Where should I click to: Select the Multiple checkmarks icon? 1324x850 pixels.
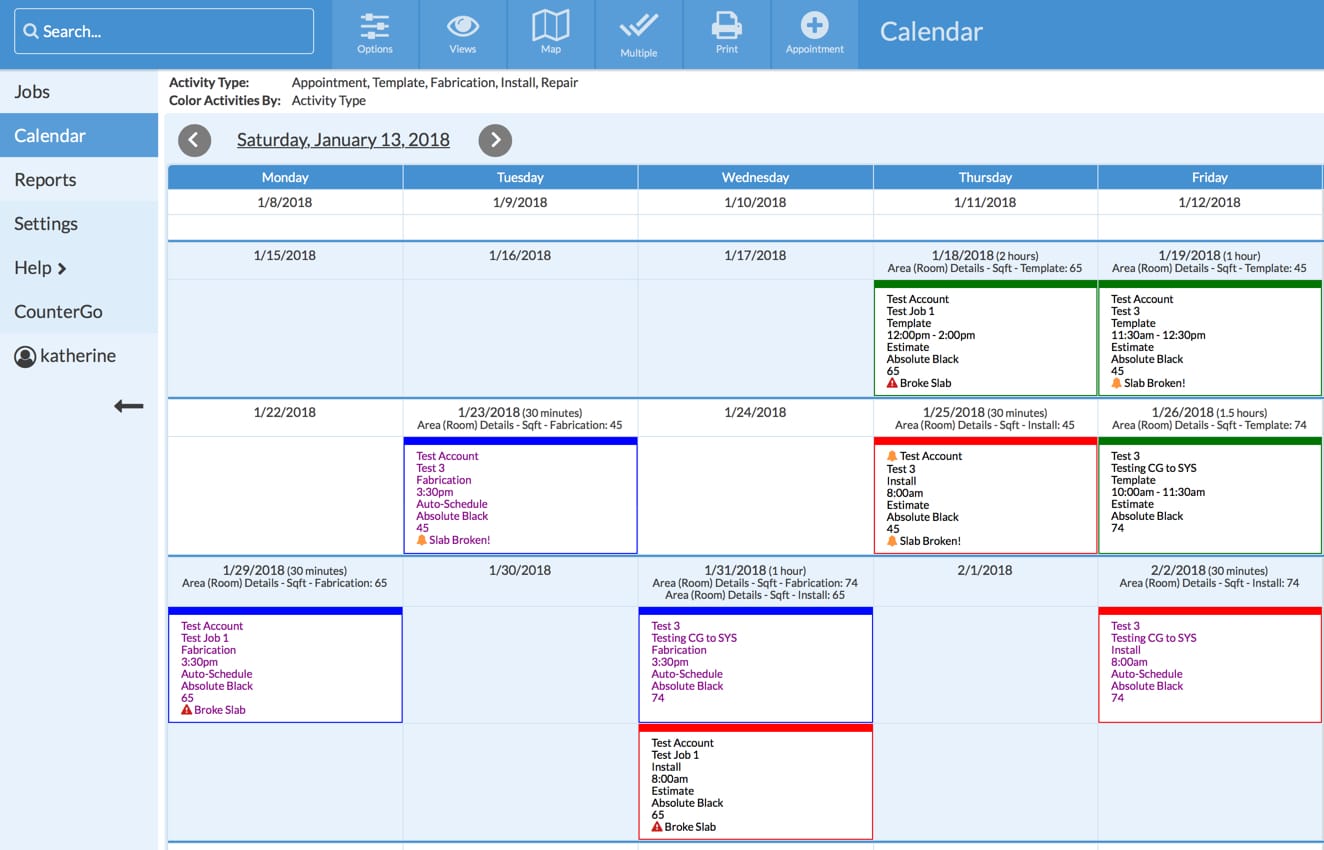[x=638, y=34]
